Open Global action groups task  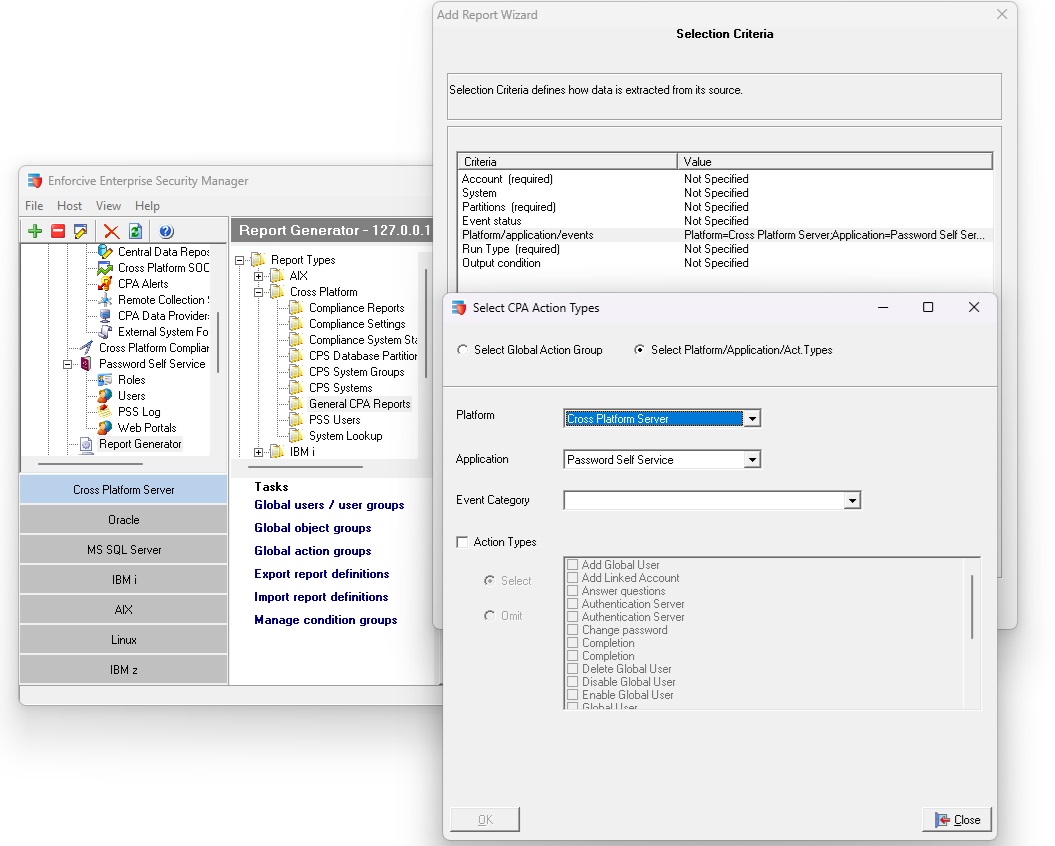click(313, 551)
